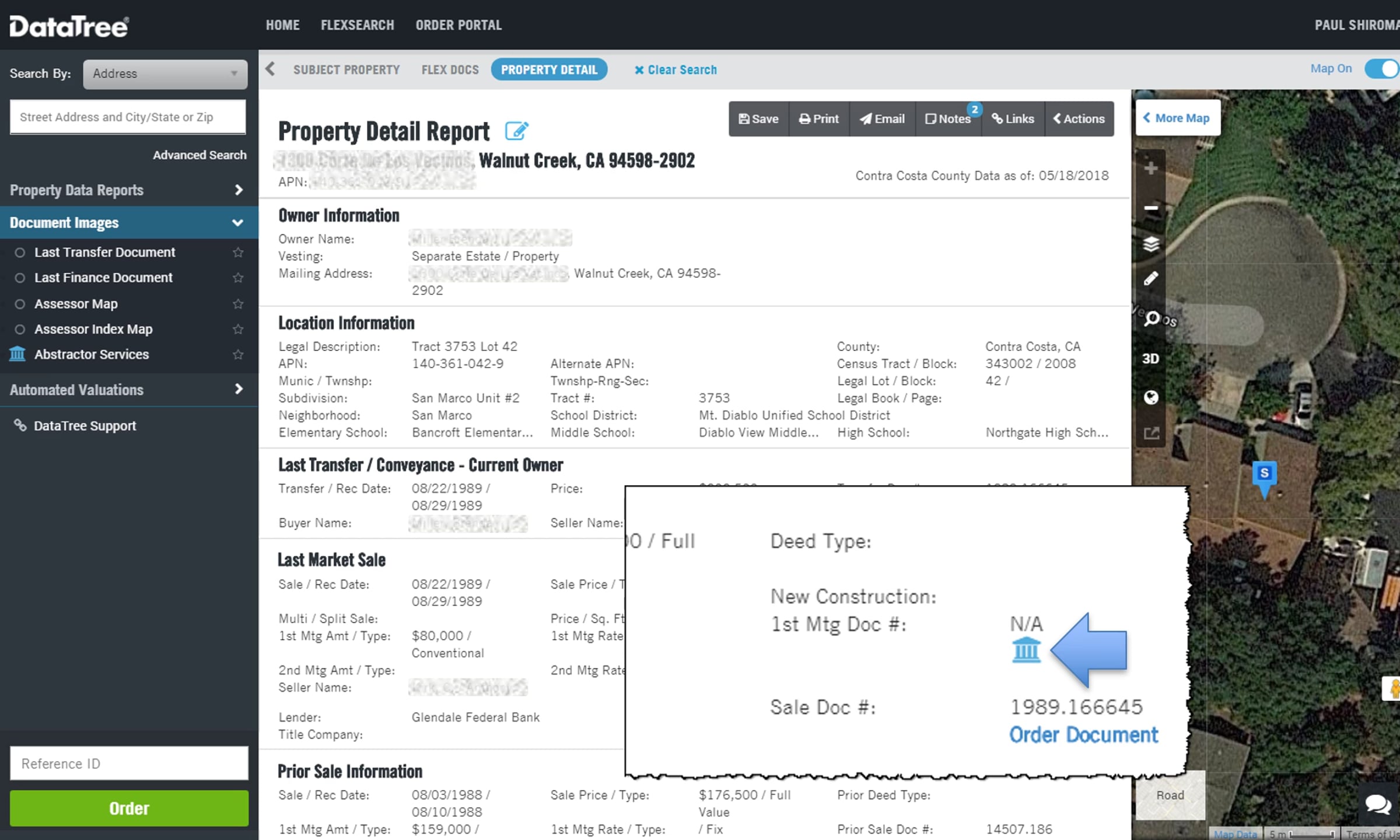Print the property detail report

point(819,119)
